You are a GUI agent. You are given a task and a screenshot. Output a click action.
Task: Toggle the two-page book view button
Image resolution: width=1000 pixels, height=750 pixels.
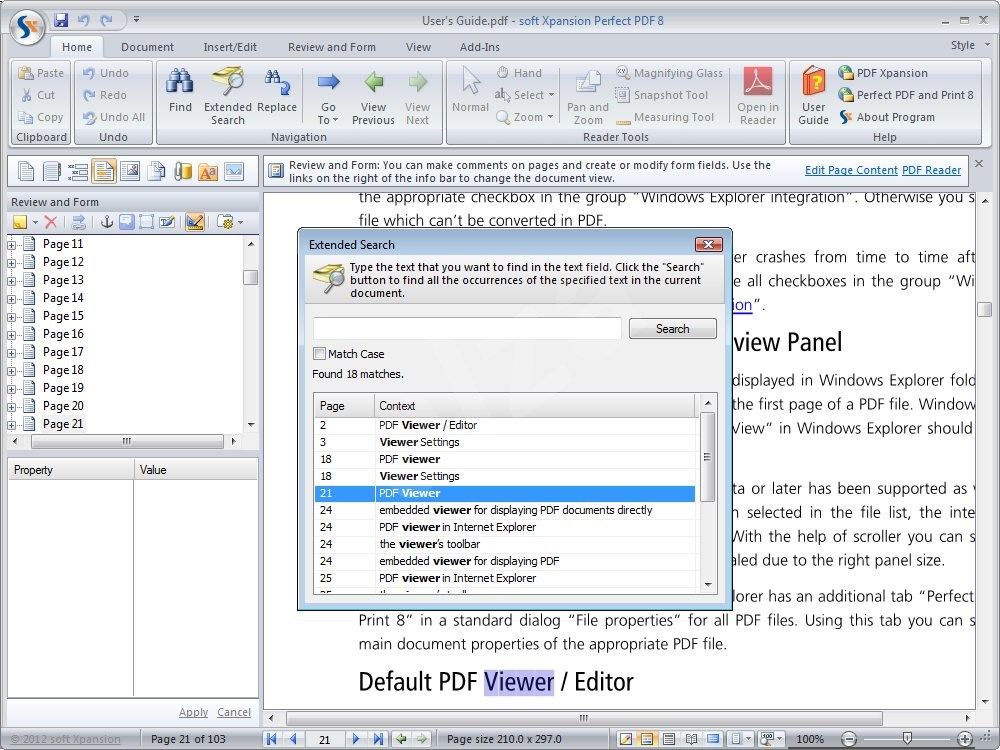coord(690,739)
